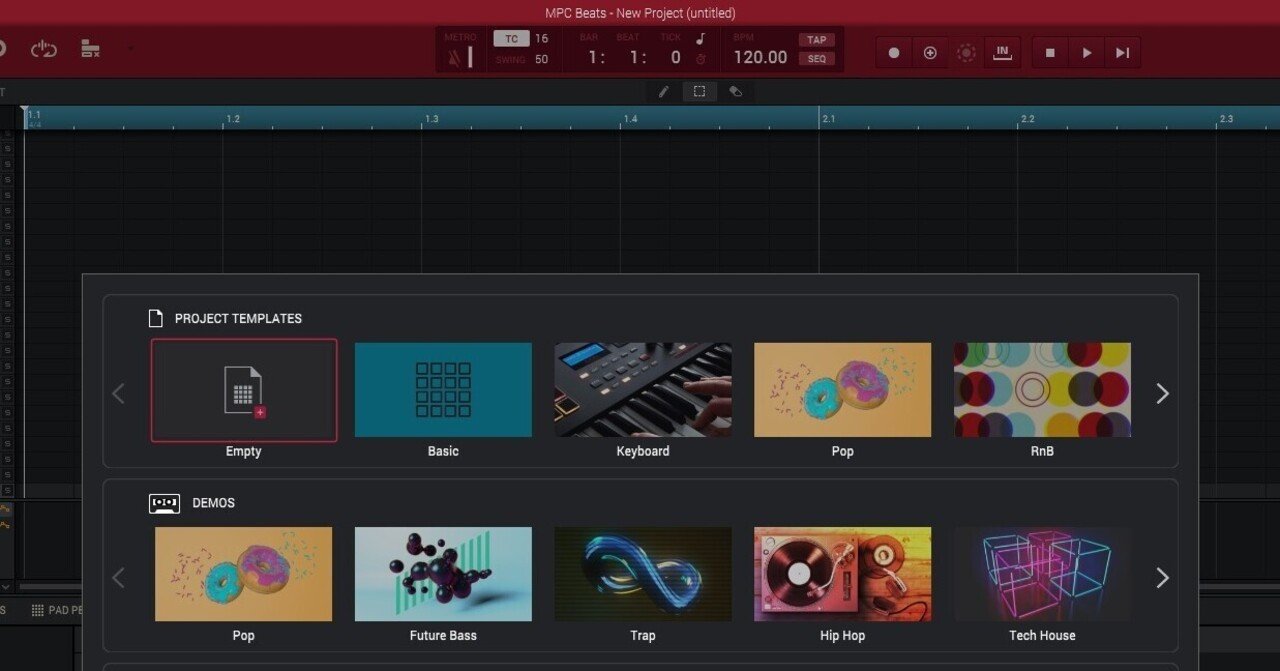The height and width of the screenshot is (671, 1280).
Task: Toggle the loop cycle icon in the toolbar
Action: click(x=43, y=49)
